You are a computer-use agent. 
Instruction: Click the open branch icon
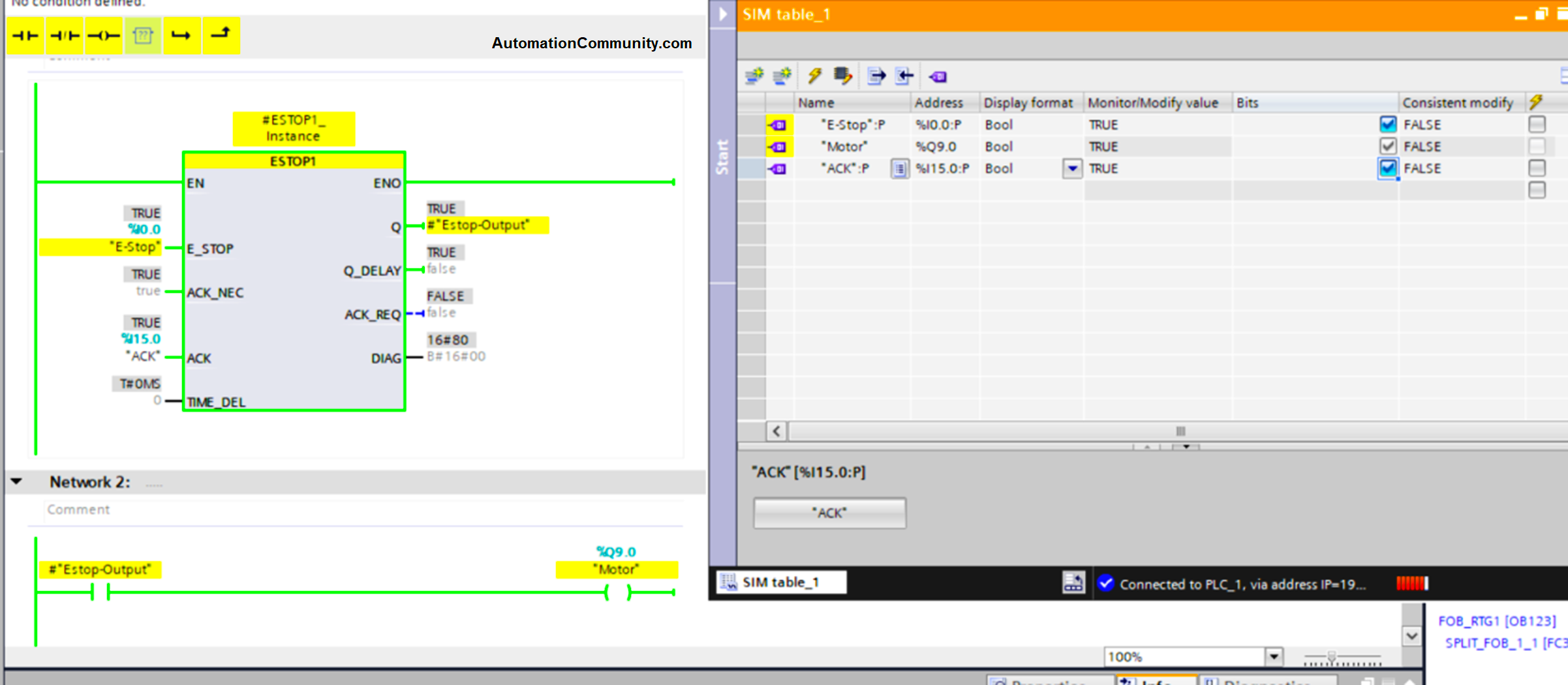click(x=181, y=36)
